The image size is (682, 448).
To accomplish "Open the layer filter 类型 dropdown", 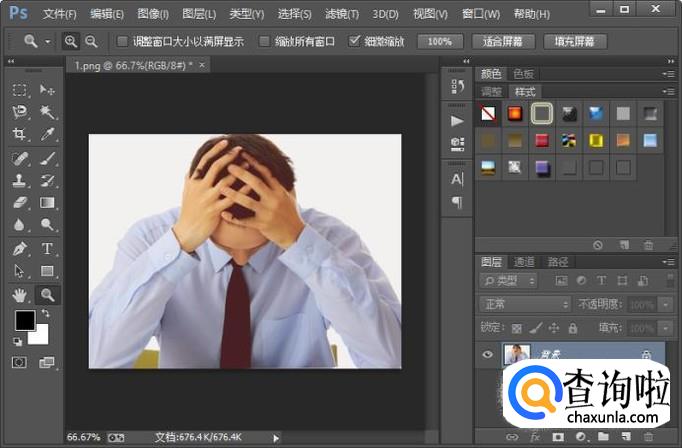I will pyautogui.click(x=508, y=281).
